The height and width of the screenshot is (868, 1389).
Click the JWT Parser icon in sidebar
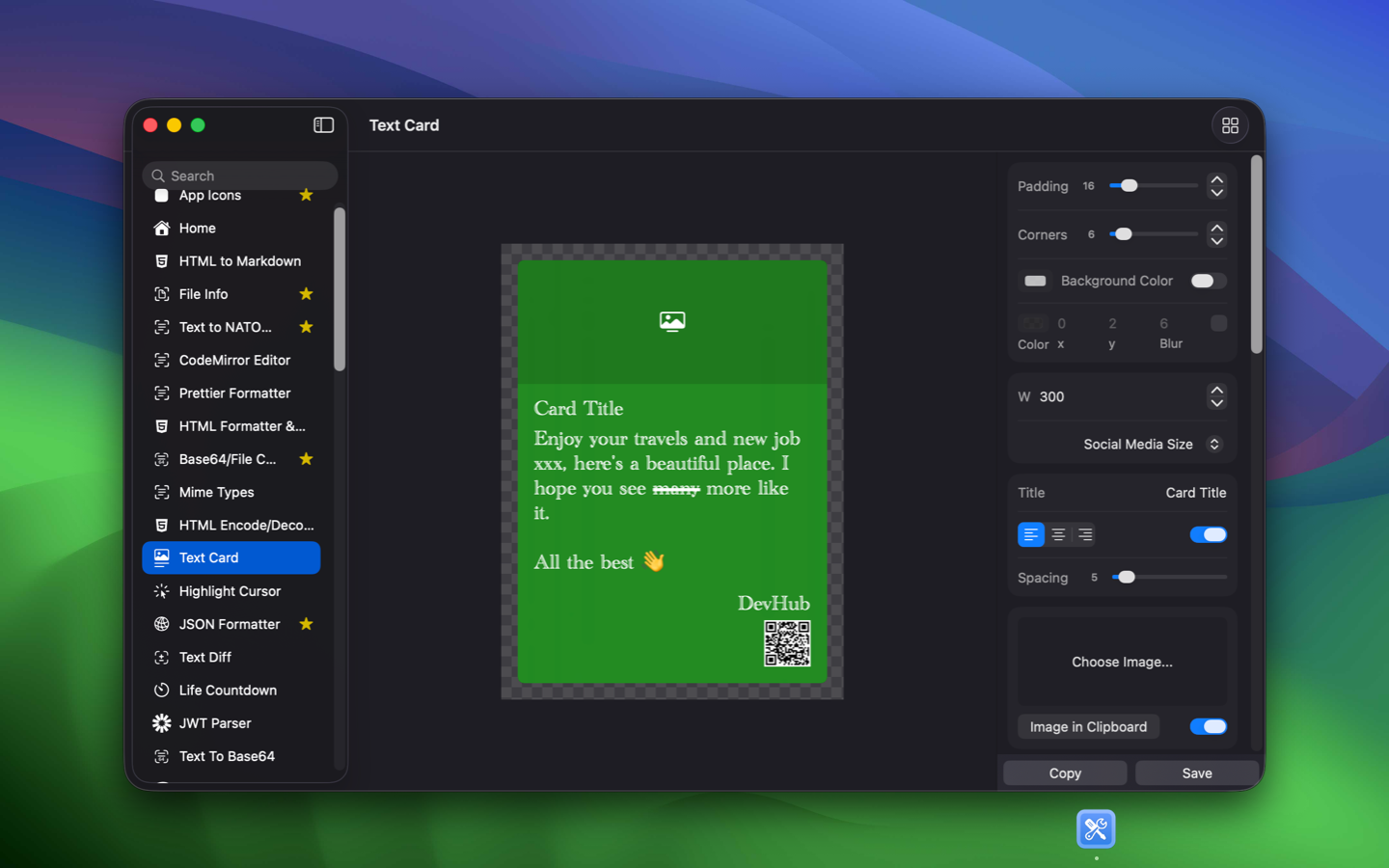pyautogui.click(x=161, y=723)
